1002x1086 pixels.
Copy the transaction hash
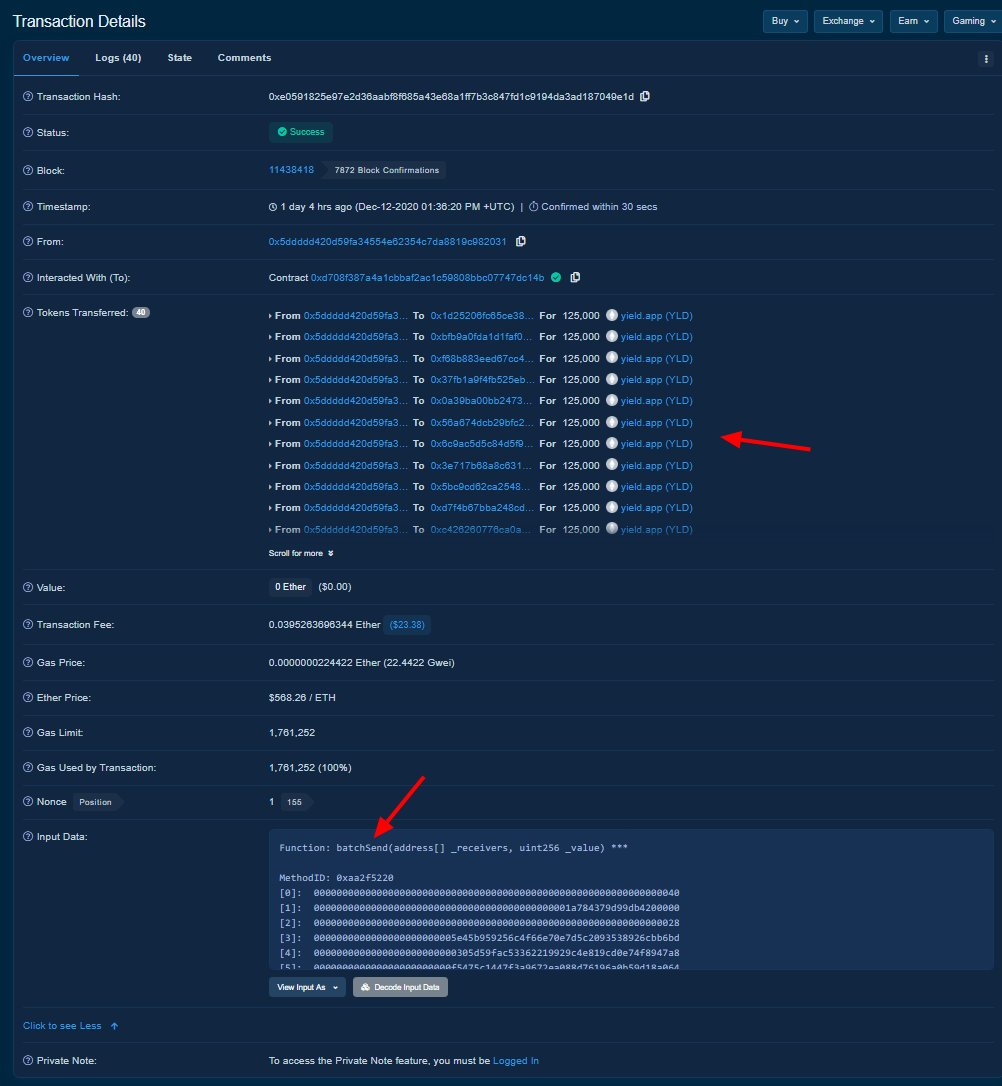point(645,96)
